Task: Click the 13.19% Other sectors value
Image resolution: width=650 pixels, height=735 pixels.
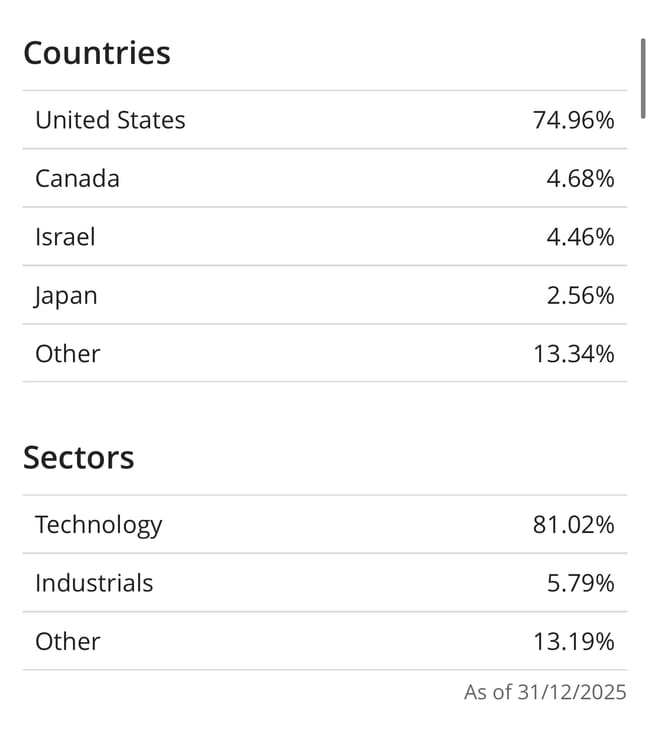Action: 573,641
